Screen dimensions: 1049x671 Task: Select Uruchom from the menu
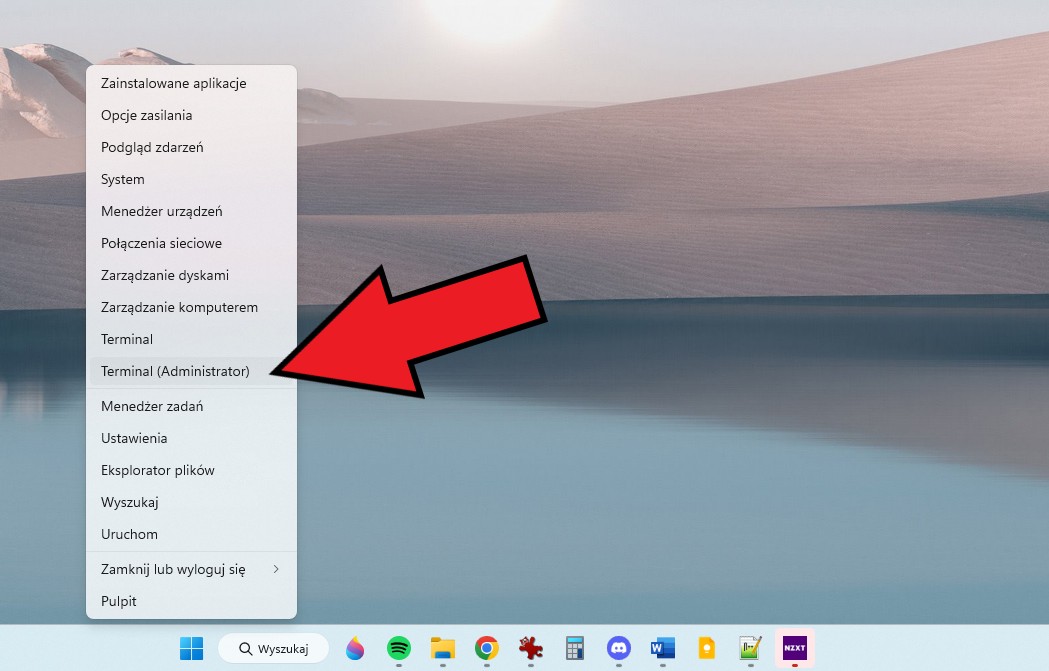[129, 534]
